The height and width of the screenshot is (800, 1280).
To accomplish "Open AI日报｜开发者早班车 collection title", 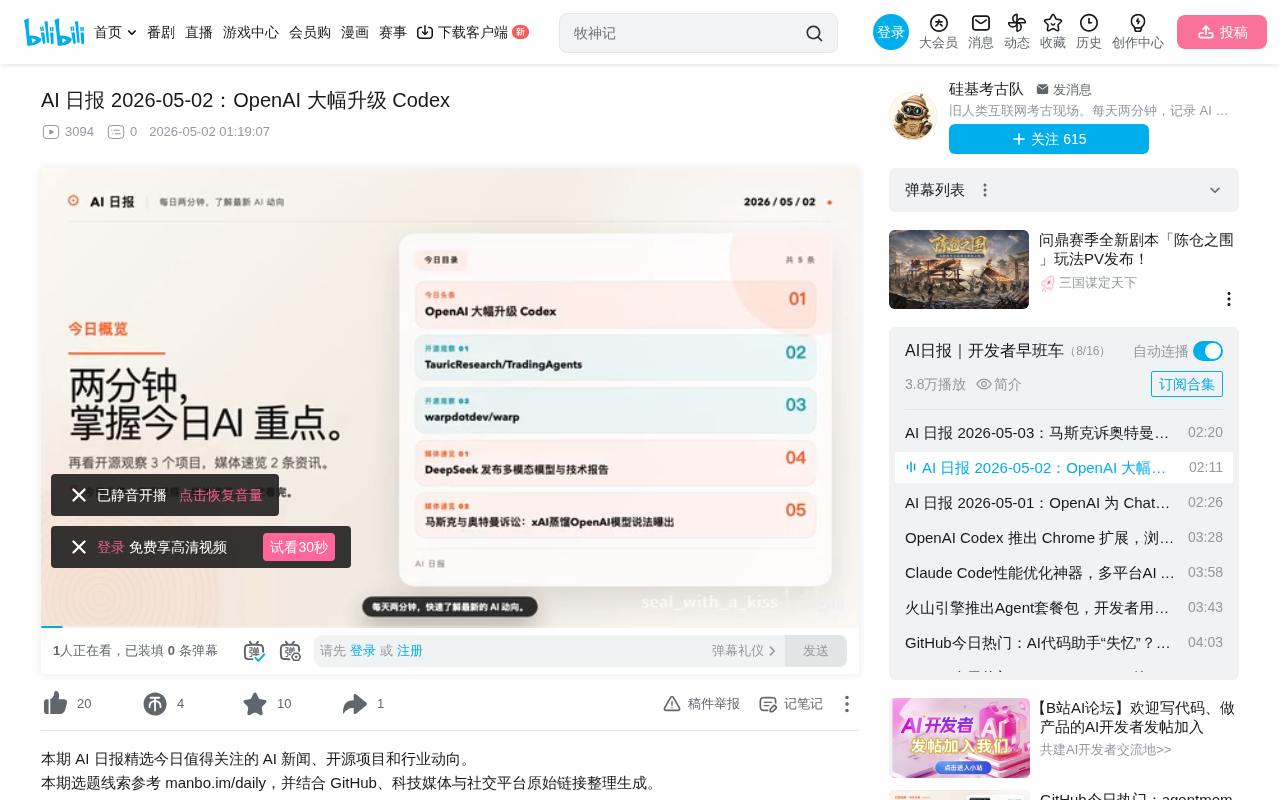I will click(x=984, y=350).
